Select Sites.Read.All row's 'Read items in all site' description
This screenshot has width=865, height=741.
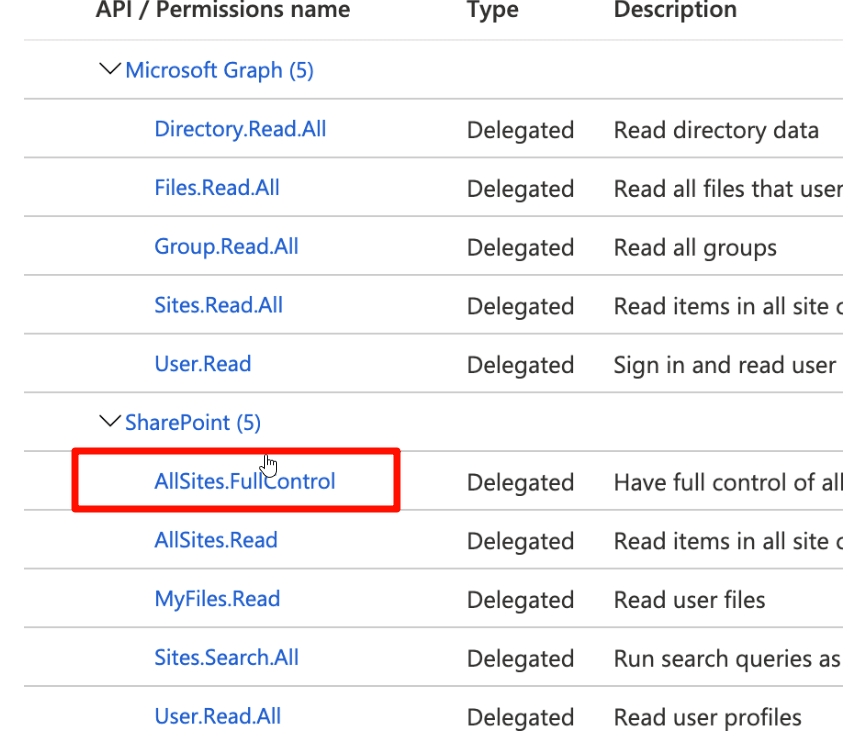coord(728,307)
